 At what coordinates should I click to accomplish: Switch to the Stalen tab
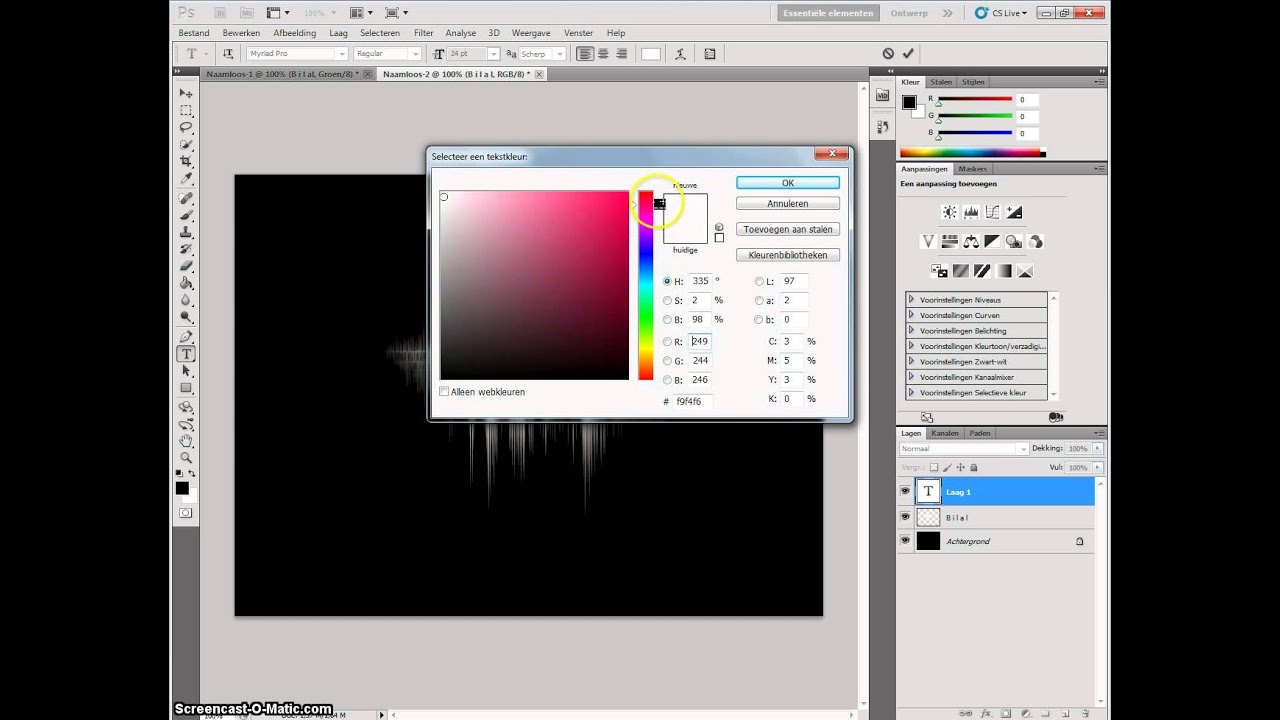941,82
